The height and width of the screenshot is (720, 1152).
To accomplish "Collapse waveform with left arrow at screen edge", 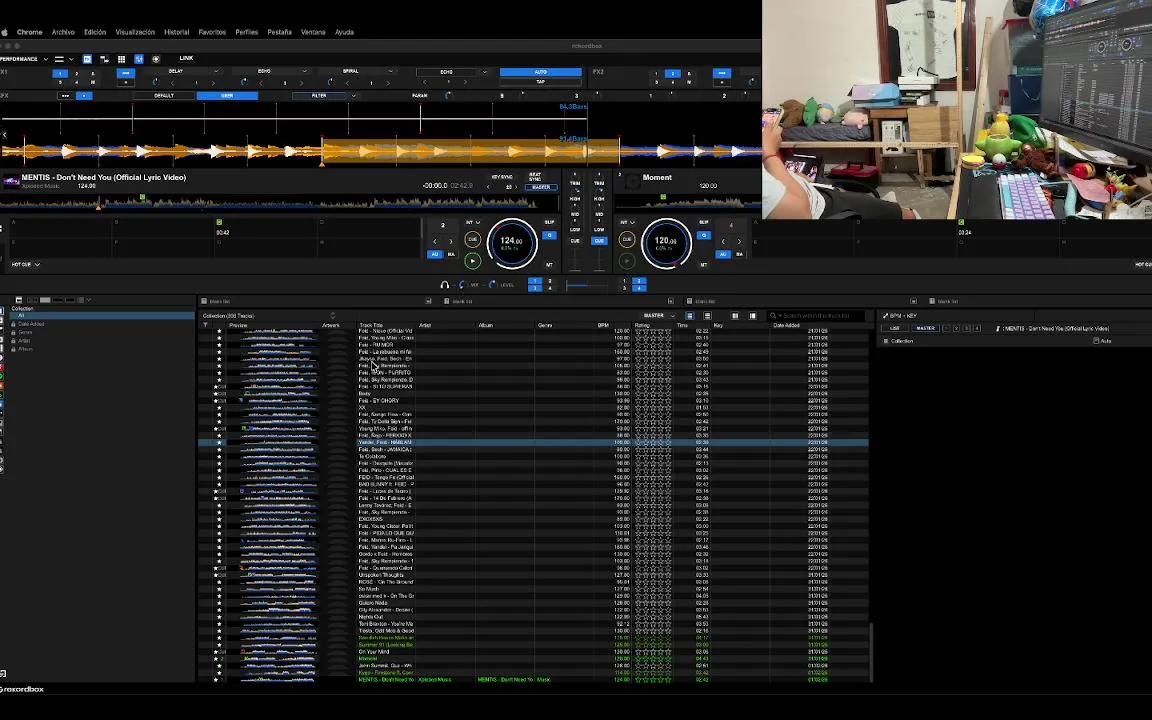I will click(x=4, y=134).
